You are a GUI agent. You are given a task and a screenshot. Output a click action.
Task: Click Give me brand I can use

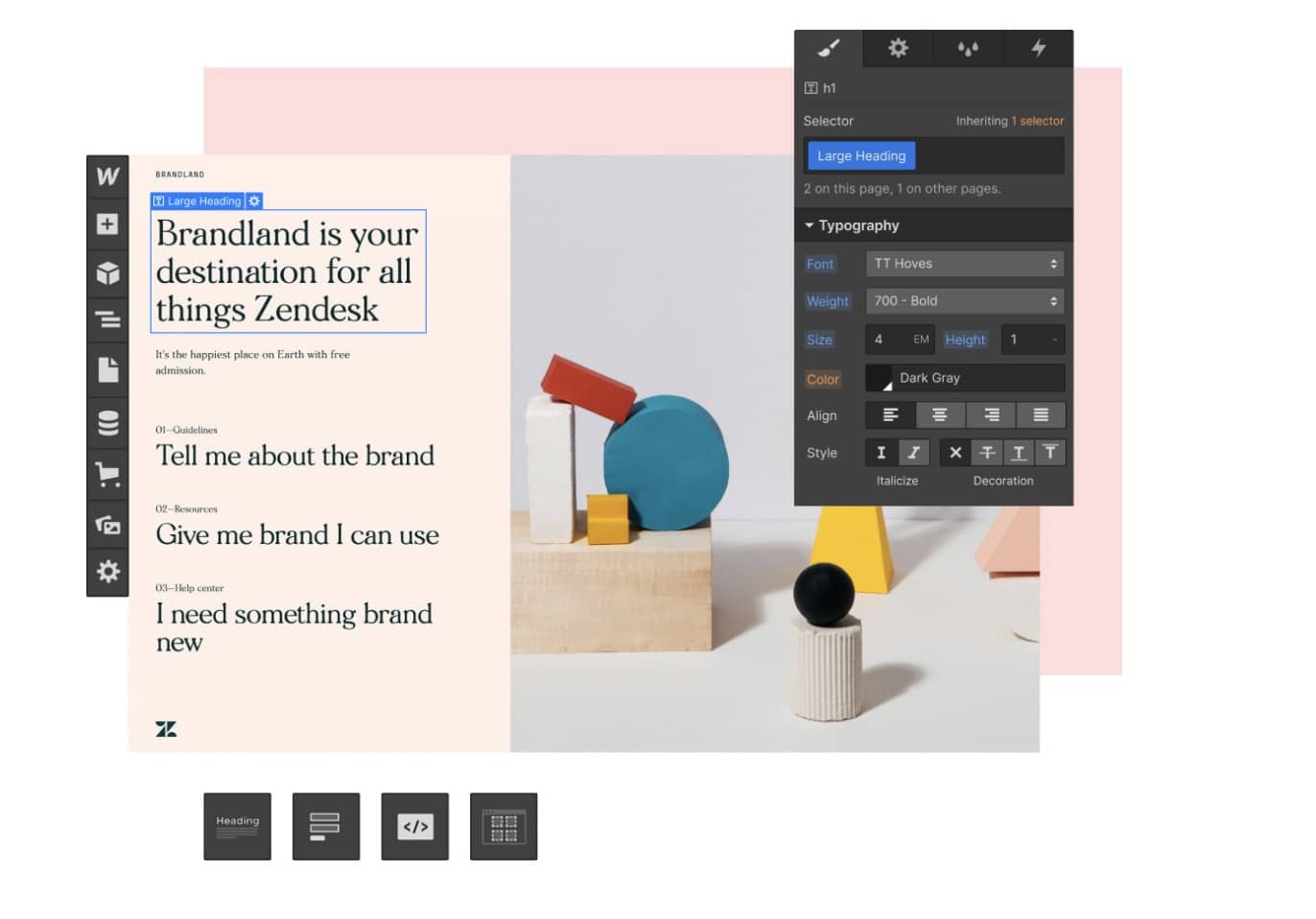click(x=297, y=534)
